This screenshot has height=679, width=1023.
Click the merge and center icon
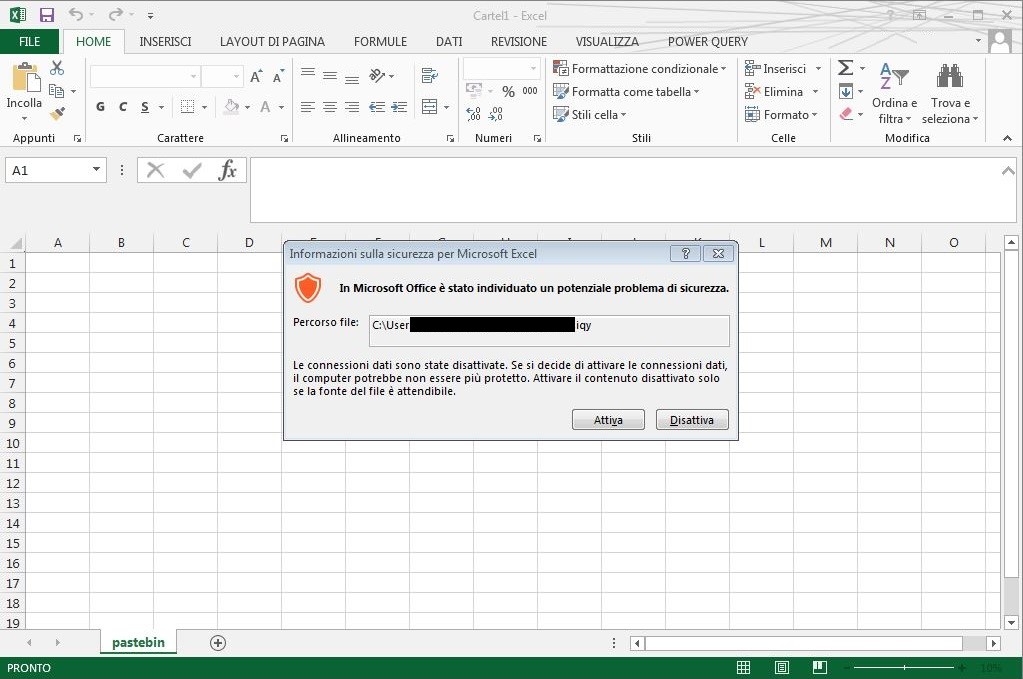pos(429,107)
